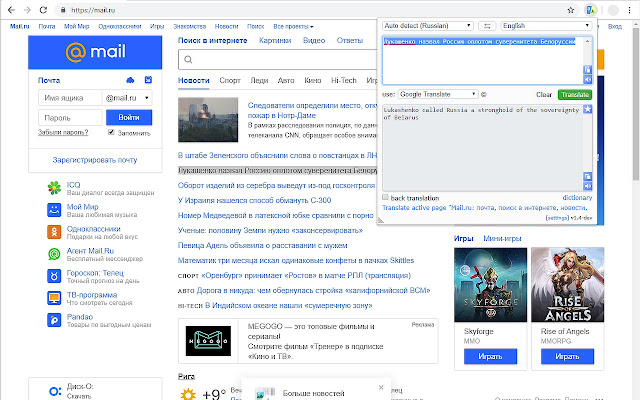This screenshot has height=400, width=640.
Task: Click the cloud icon in Почта header
Action: [x=130, y=79]
